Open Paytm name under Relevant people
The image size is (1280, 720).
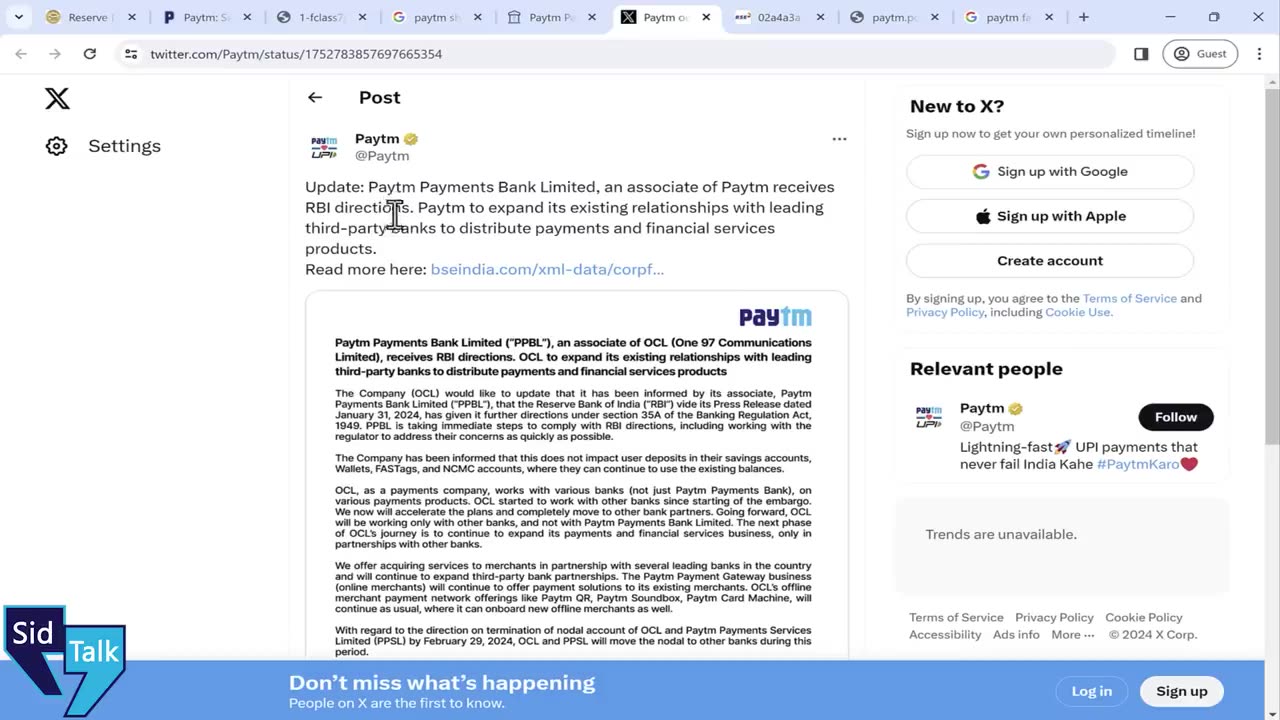click(x=982, y=408)
